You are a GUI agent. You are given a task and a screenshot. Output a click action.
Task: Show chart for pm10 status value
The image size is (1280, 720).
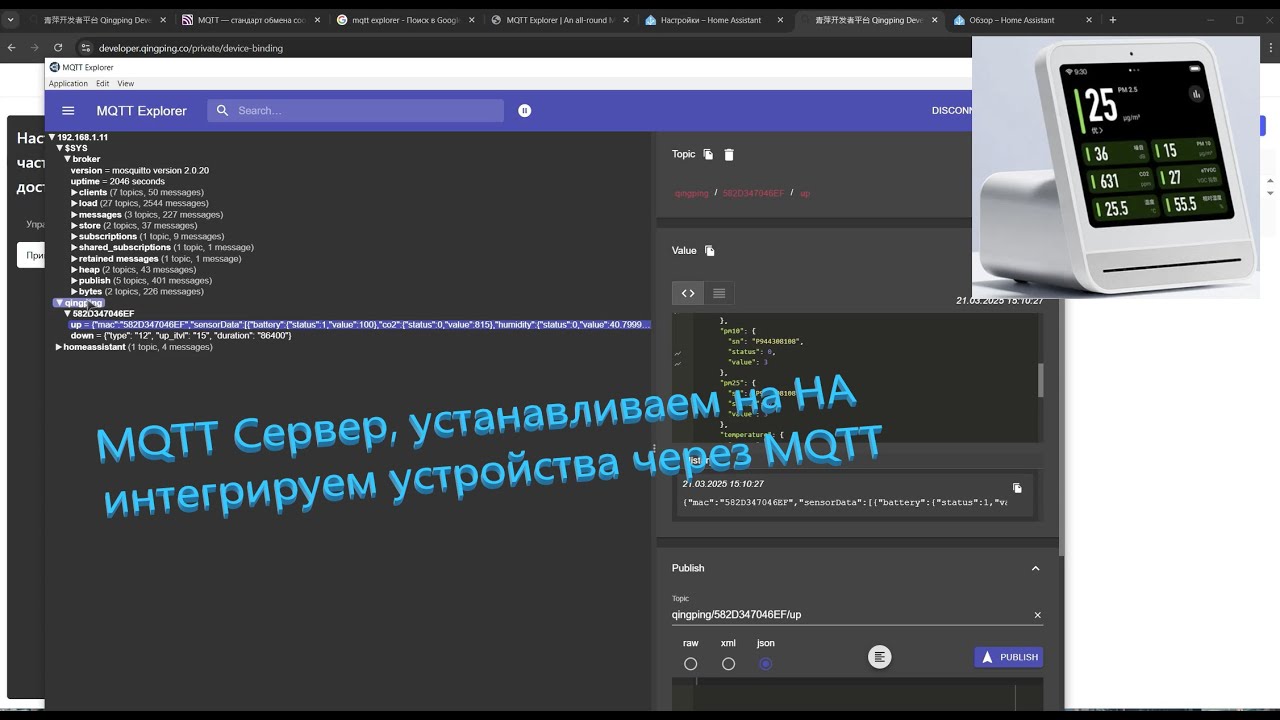point(677,352)
